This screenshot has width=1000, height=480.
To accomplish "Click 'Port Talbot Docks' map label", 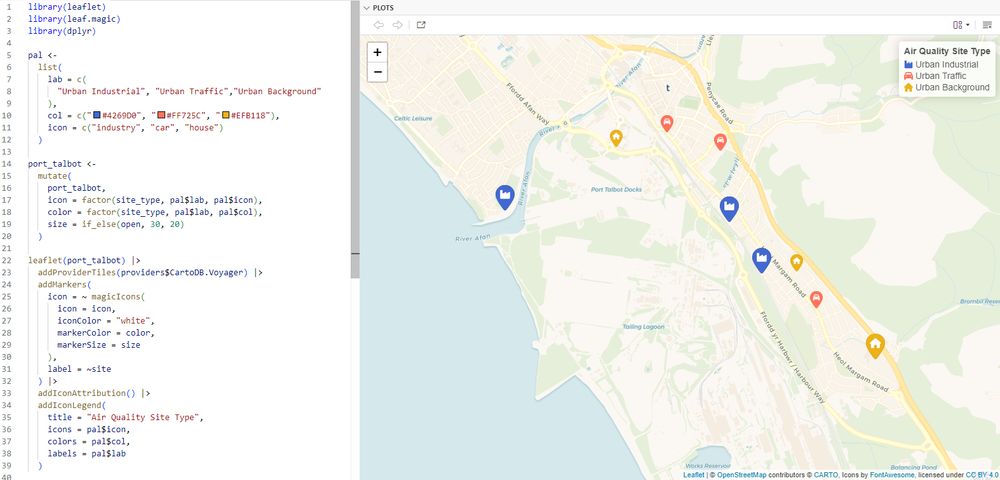I will (616, 189).
